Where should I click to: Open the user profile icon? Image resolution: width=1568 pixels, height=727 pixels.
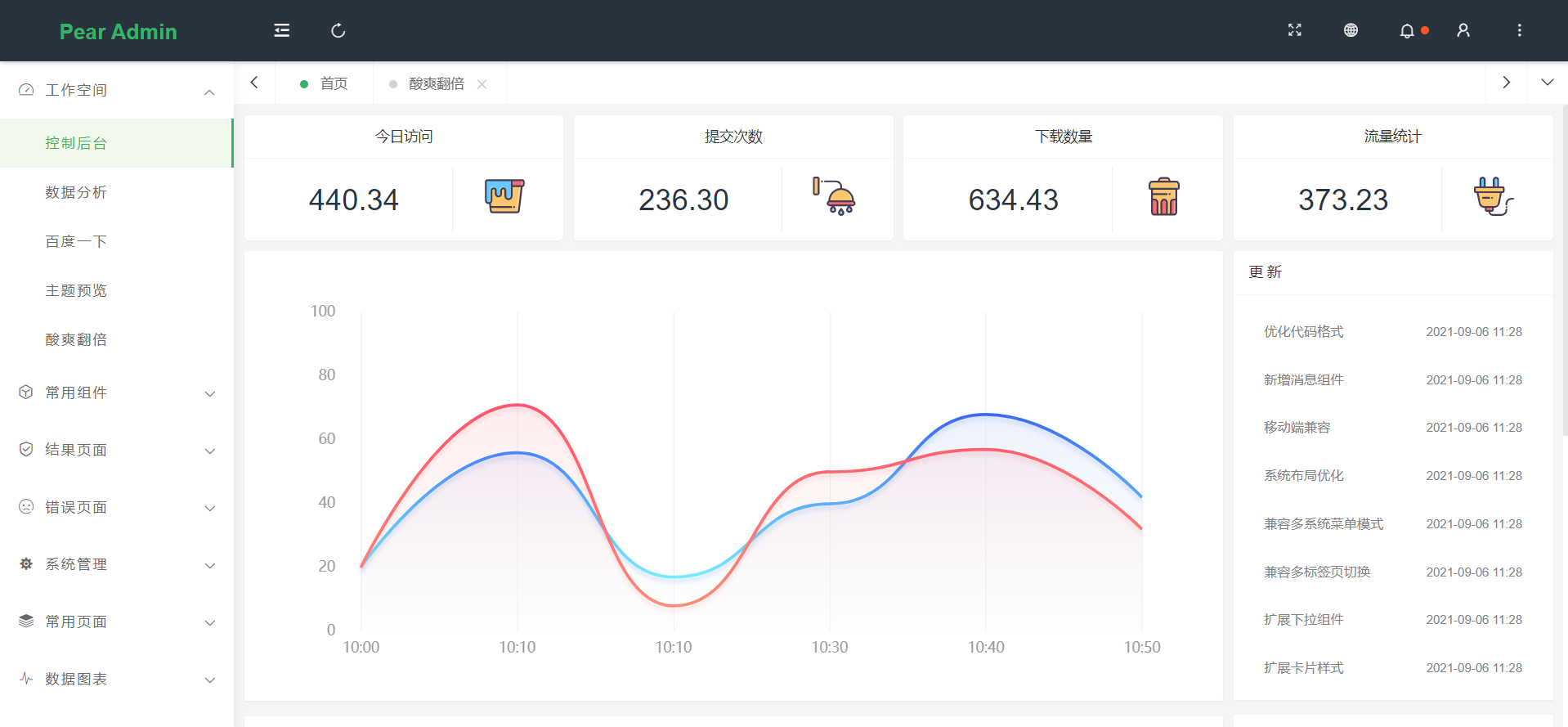(1463, 30)
